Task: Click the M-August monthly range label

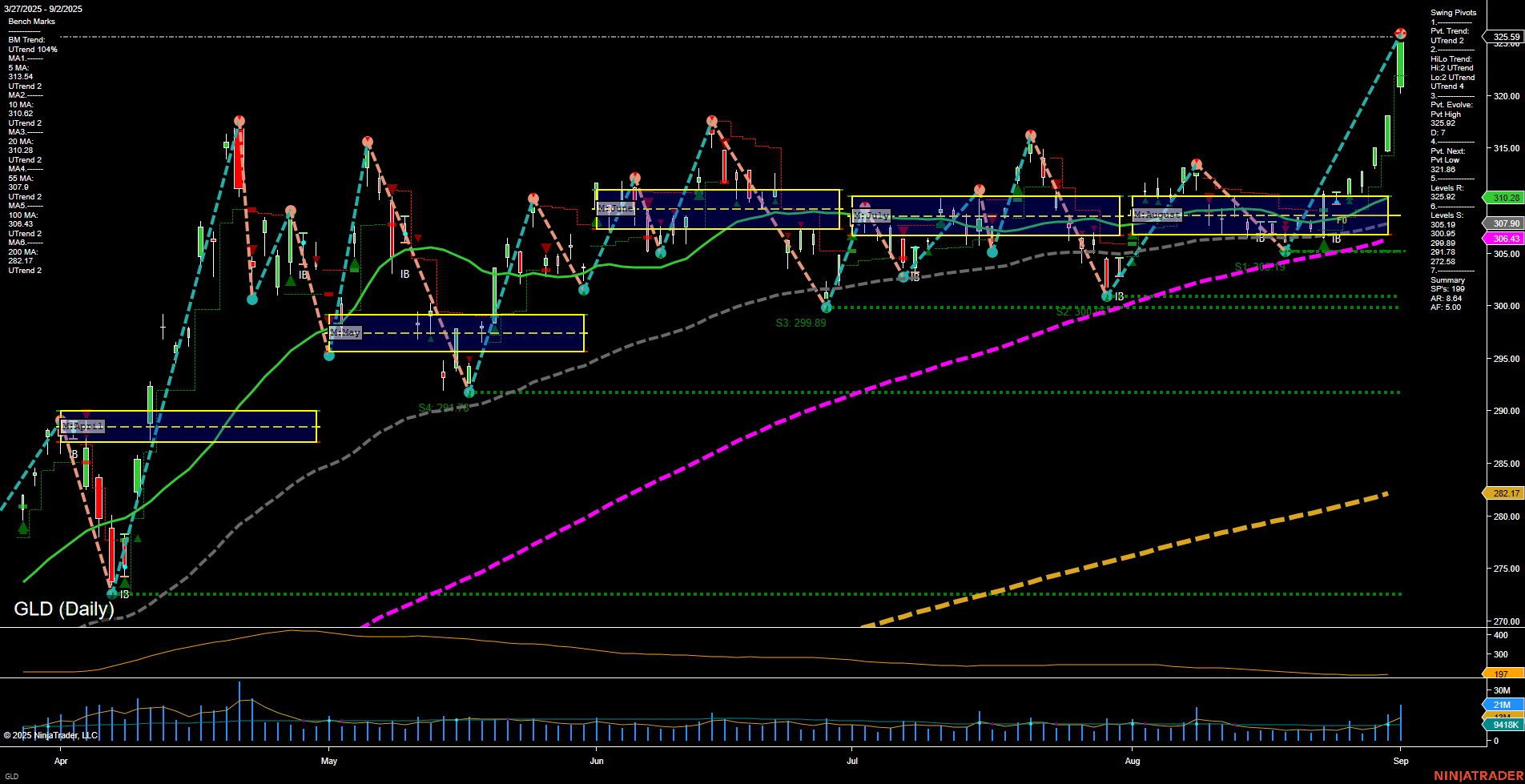Action: point(1157,214)
